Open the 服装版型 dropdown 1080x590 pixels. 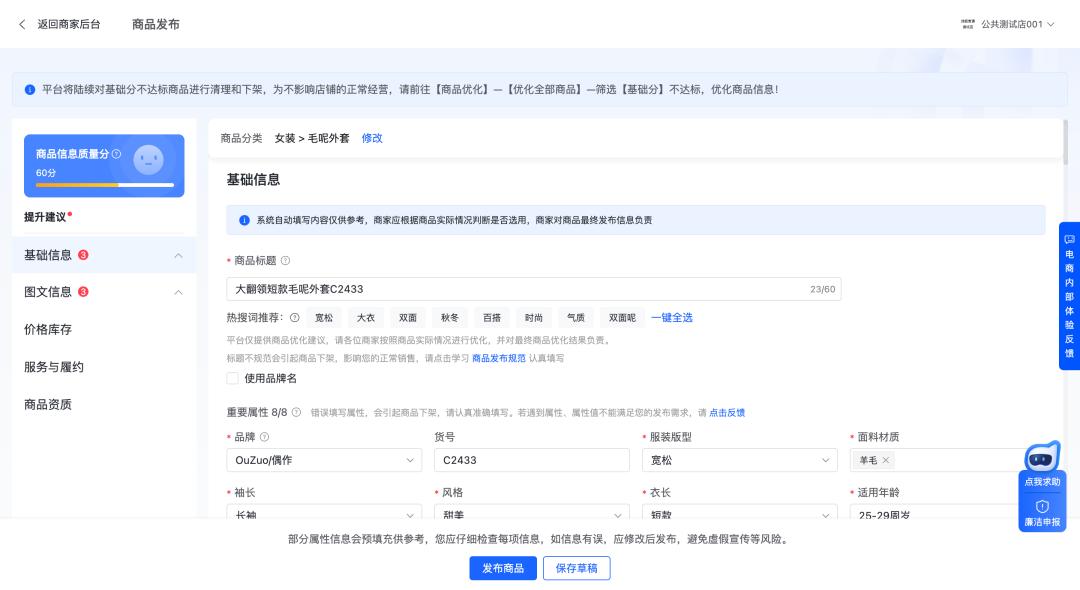[739, 460]
